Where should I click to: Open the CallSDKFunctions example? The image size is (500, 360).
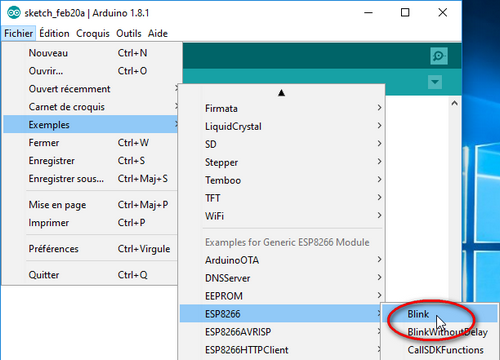pyautogui.click(x=440, y=350)
